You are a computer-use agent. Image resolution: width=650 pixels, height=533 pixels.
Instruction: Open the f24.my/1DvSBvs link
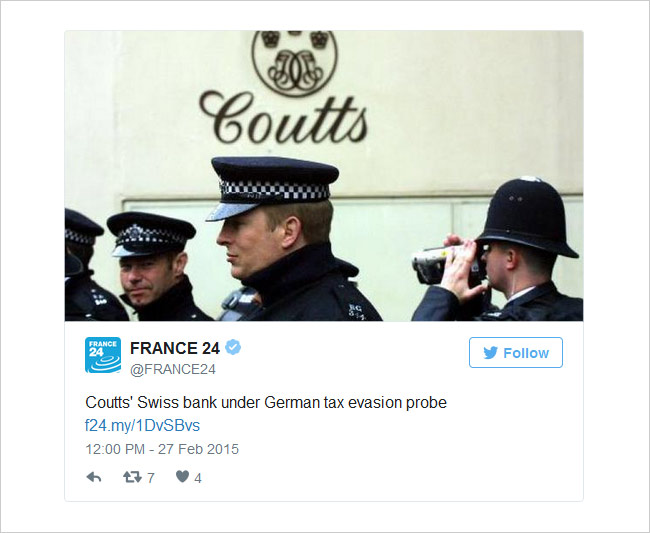[x=143, y=426]
